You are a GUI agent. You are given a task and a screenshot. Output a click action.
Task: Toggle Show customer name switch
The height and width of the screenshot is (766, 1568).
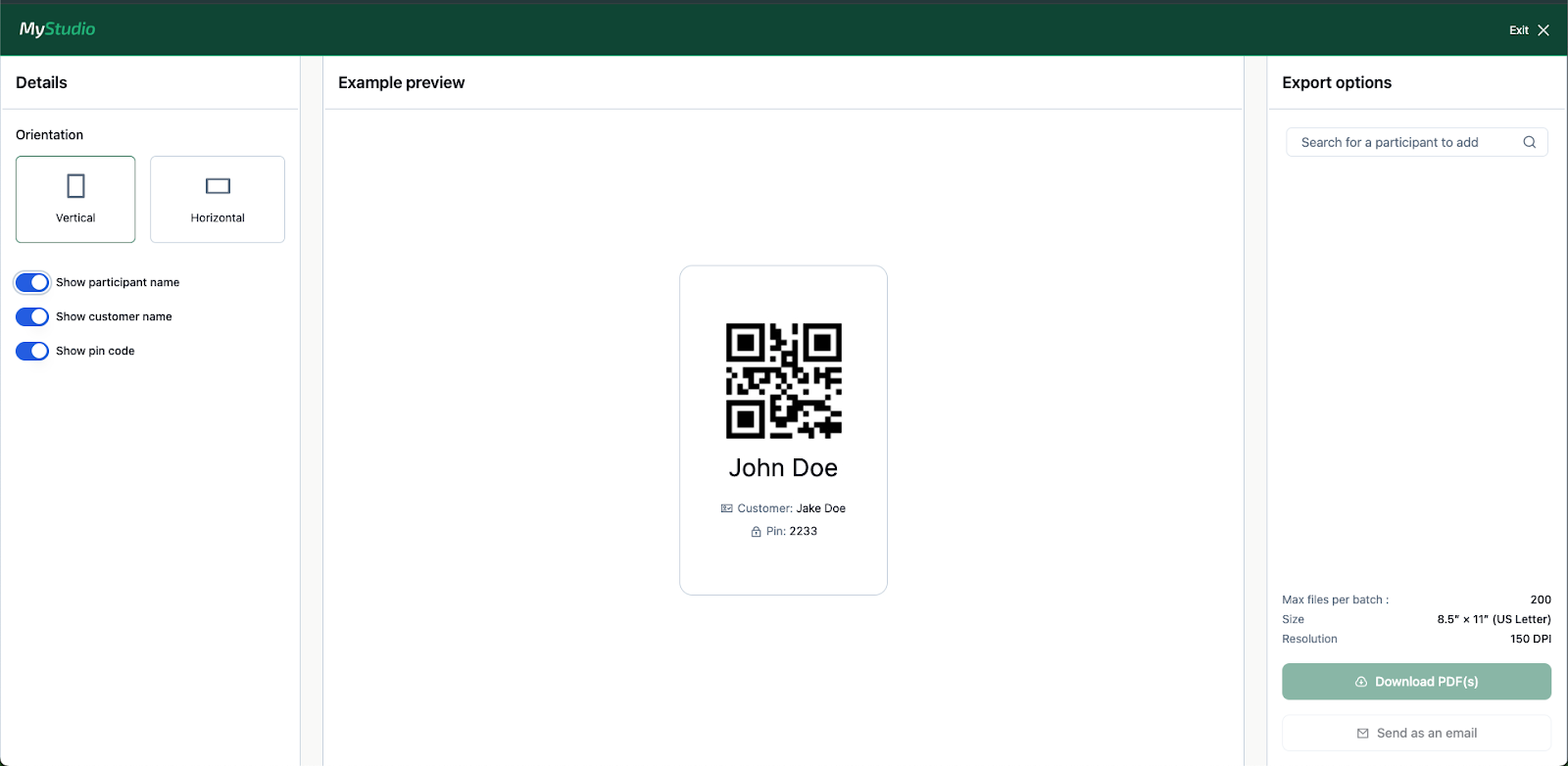point(32,316)
